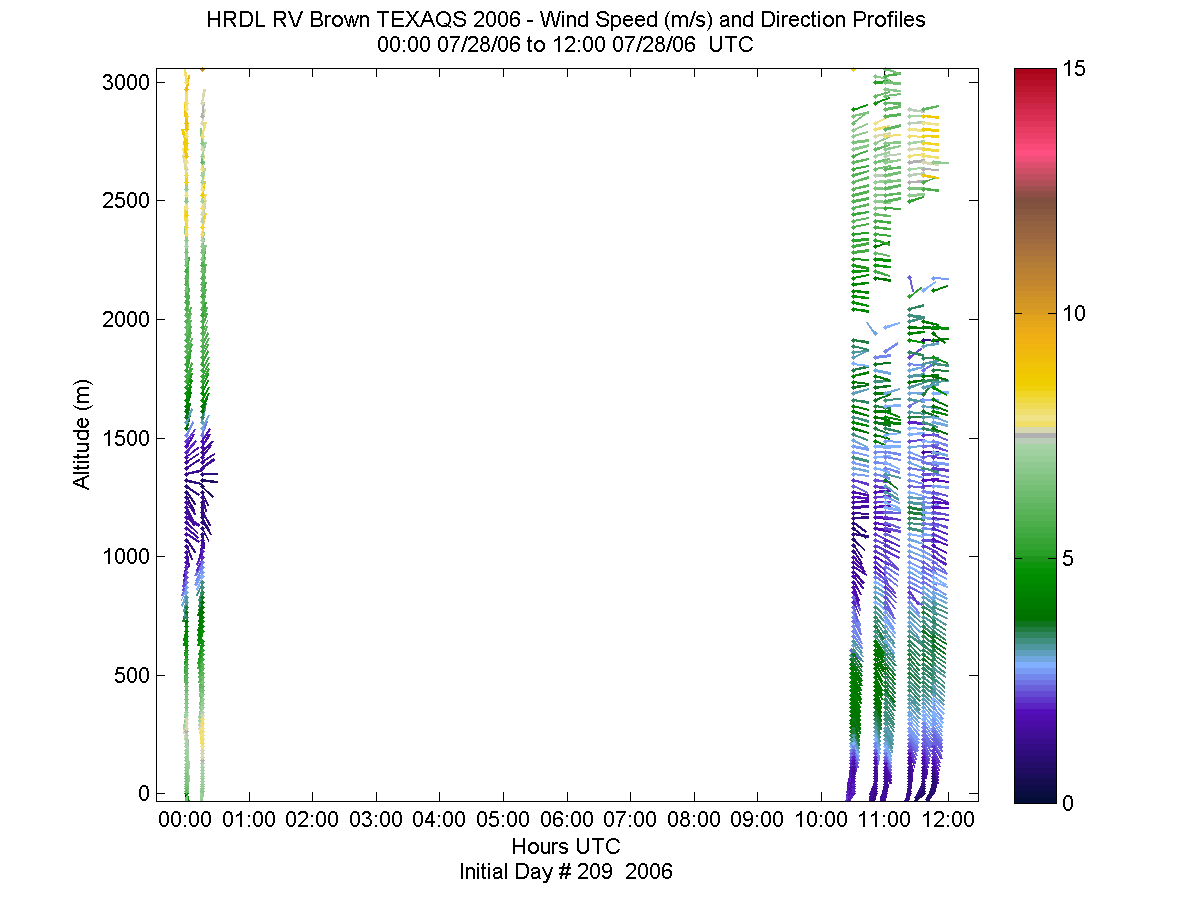Click the 02:00 time tick label

click(x=313, y=820)
